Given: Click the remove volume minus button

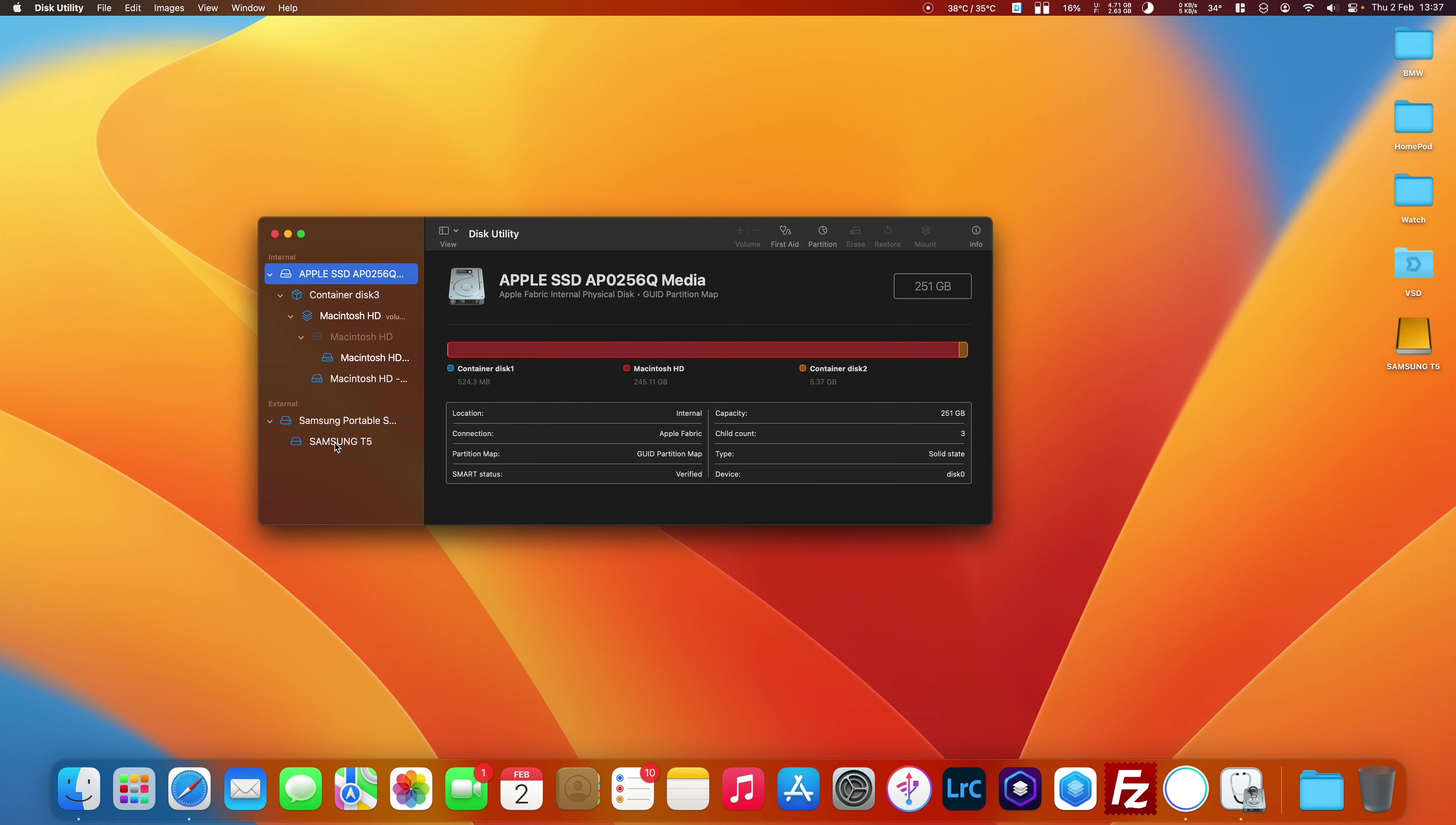Looking at the screenshot, I should coord(756,230).
